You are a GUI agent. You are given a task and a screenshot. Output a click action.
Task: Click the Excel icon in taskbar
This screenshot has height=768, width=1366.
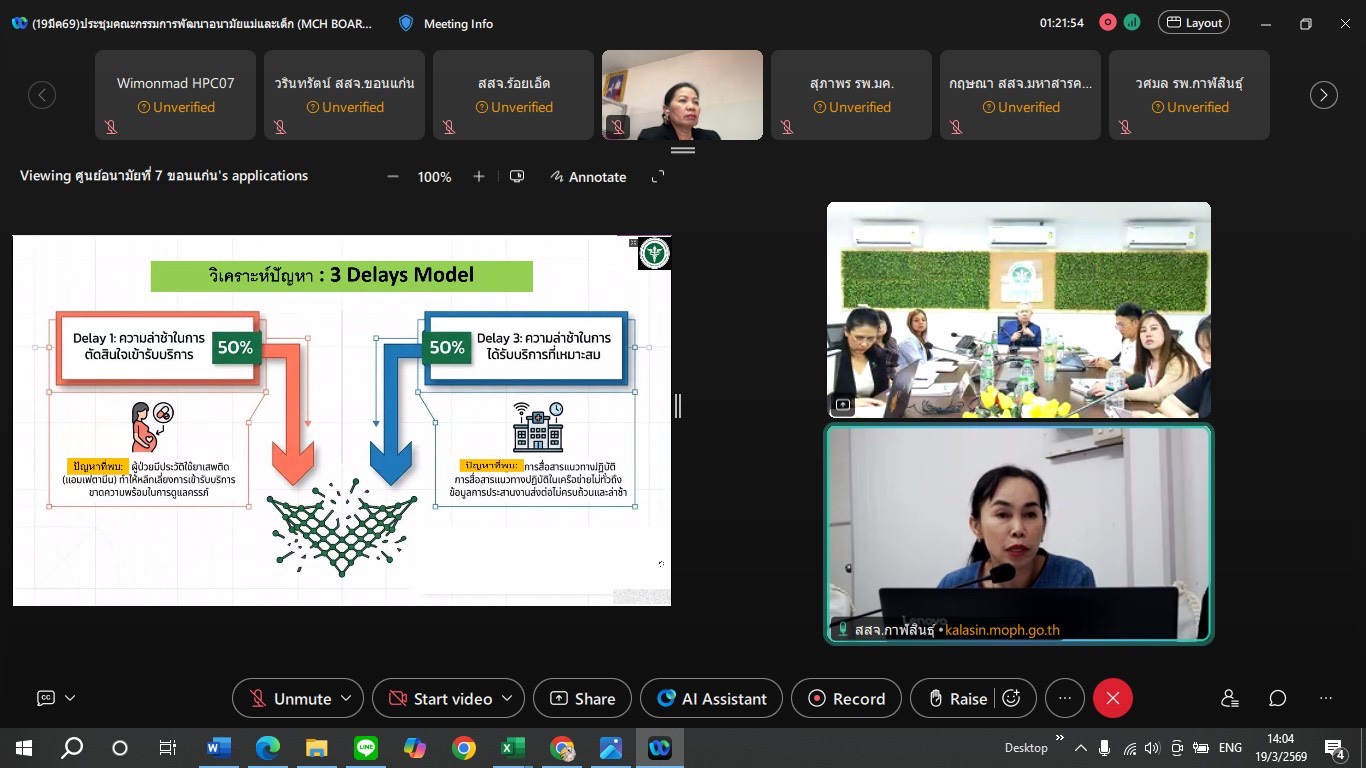[512, 748]
